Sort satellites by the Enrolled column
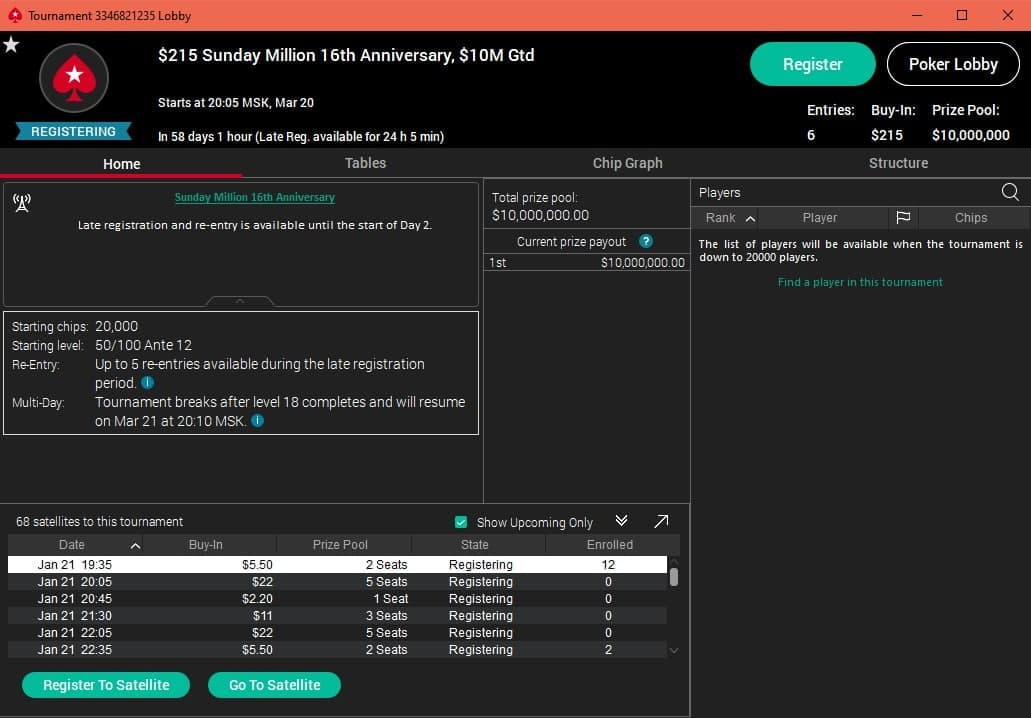 pos(612,544)
